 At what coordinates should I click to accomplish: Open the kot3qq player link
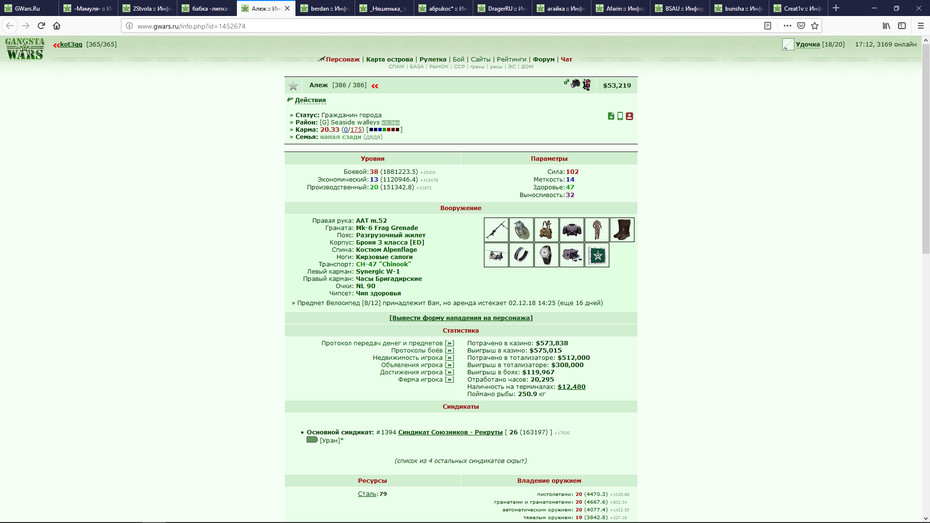coord(71,44)
